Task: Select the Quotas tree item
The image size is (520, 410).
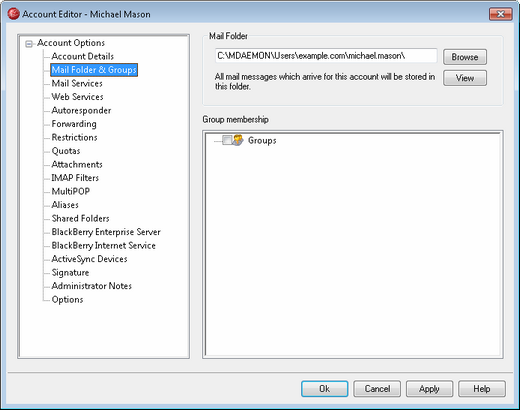Action: [66, 151]
